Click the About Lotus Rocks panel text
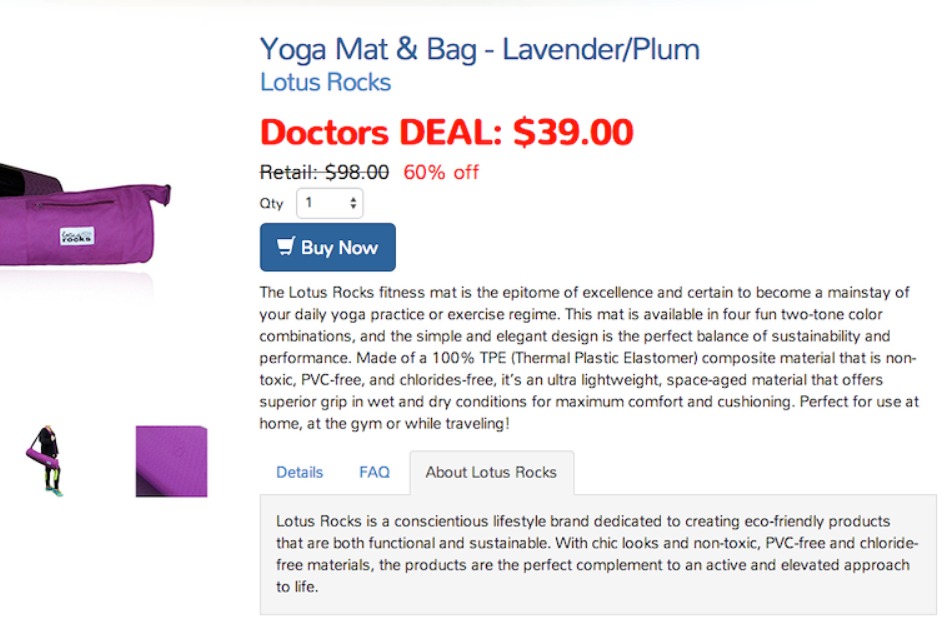This screenshot has height=636, width=951. tap(595, 554)
